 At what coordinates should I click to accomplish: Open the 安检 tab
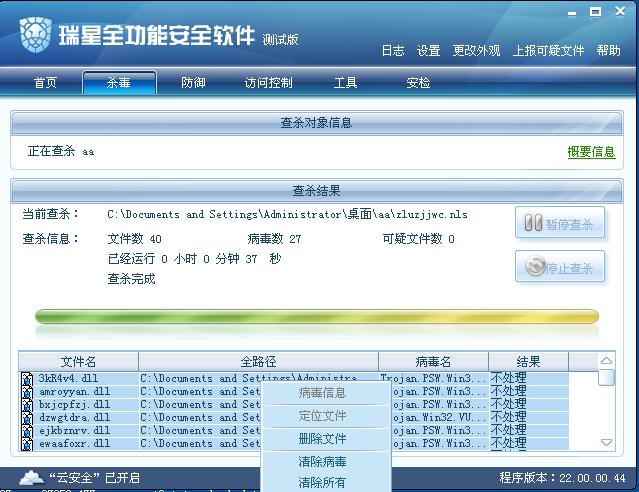pyautogui.click(x=418, y=83)
